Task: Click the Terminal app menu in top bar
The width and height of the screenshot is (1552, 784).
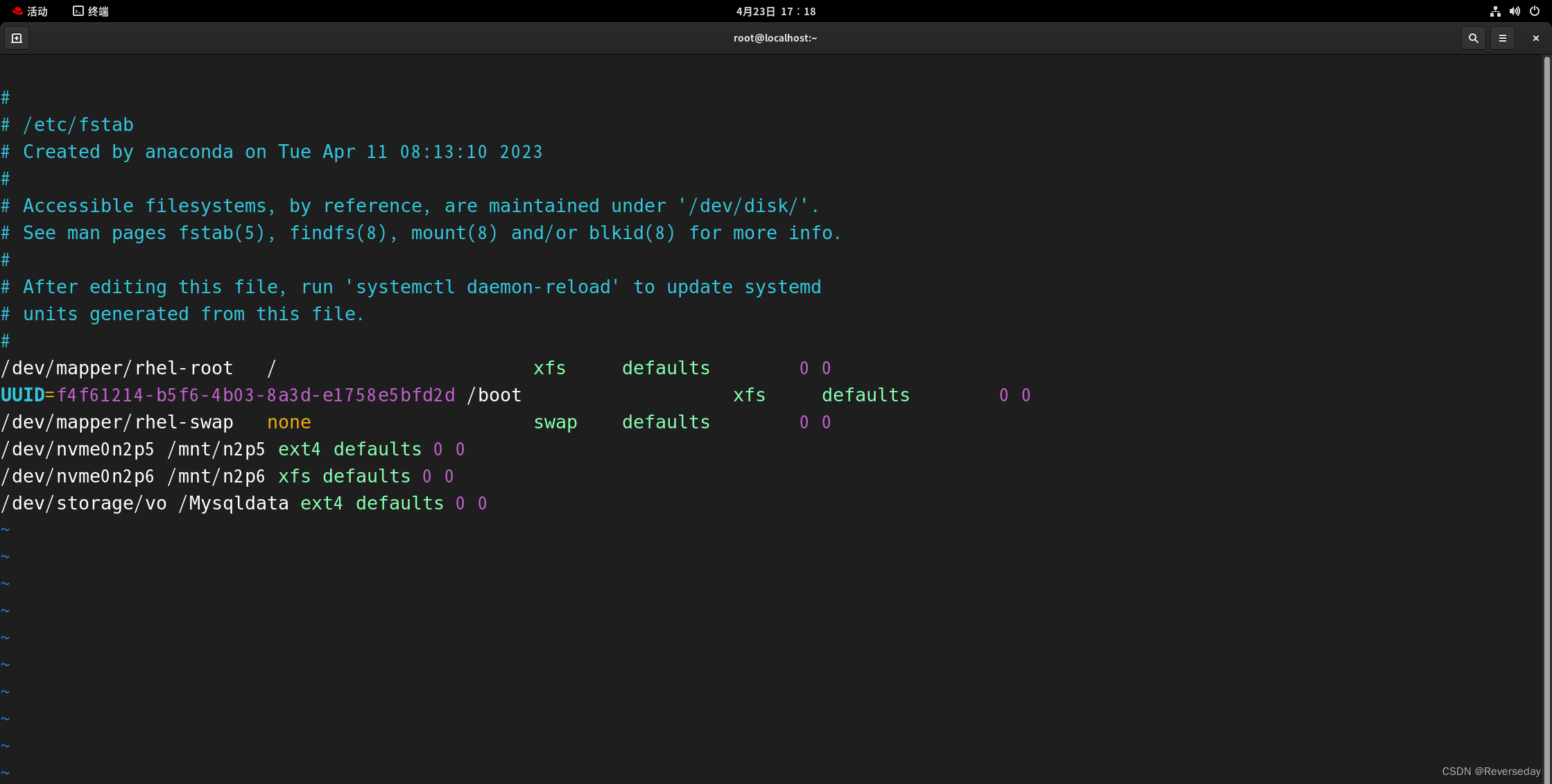Action: click(91, 11)
